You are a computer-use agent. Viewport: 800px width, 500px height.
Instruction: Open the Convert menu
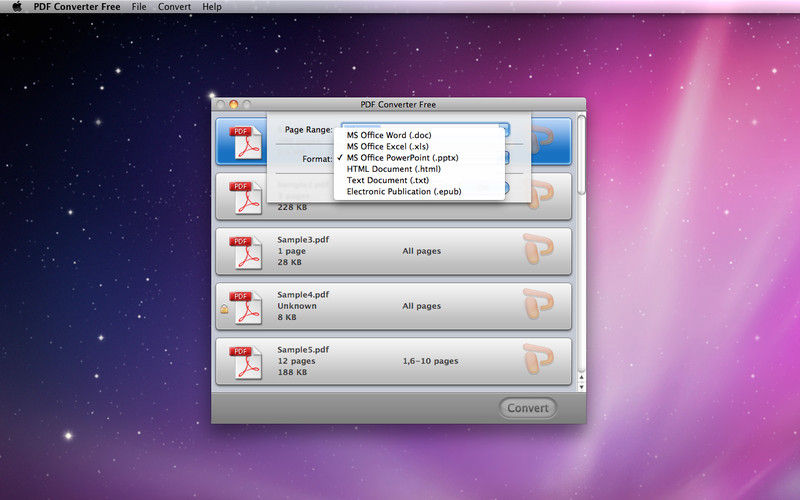pos(174,7)
